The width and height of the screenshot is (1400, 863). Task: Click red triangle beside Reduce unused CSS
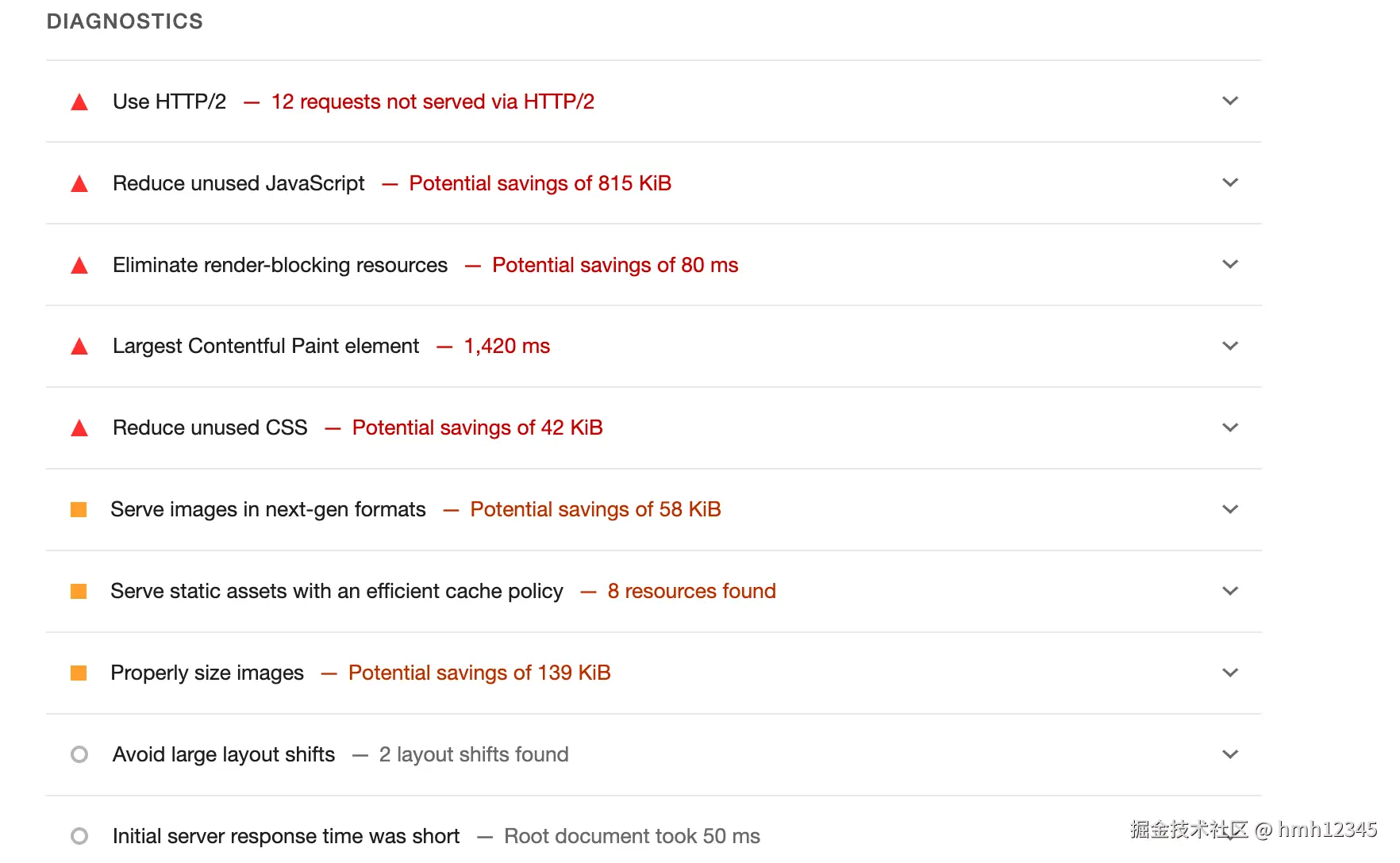click(79, 428)
